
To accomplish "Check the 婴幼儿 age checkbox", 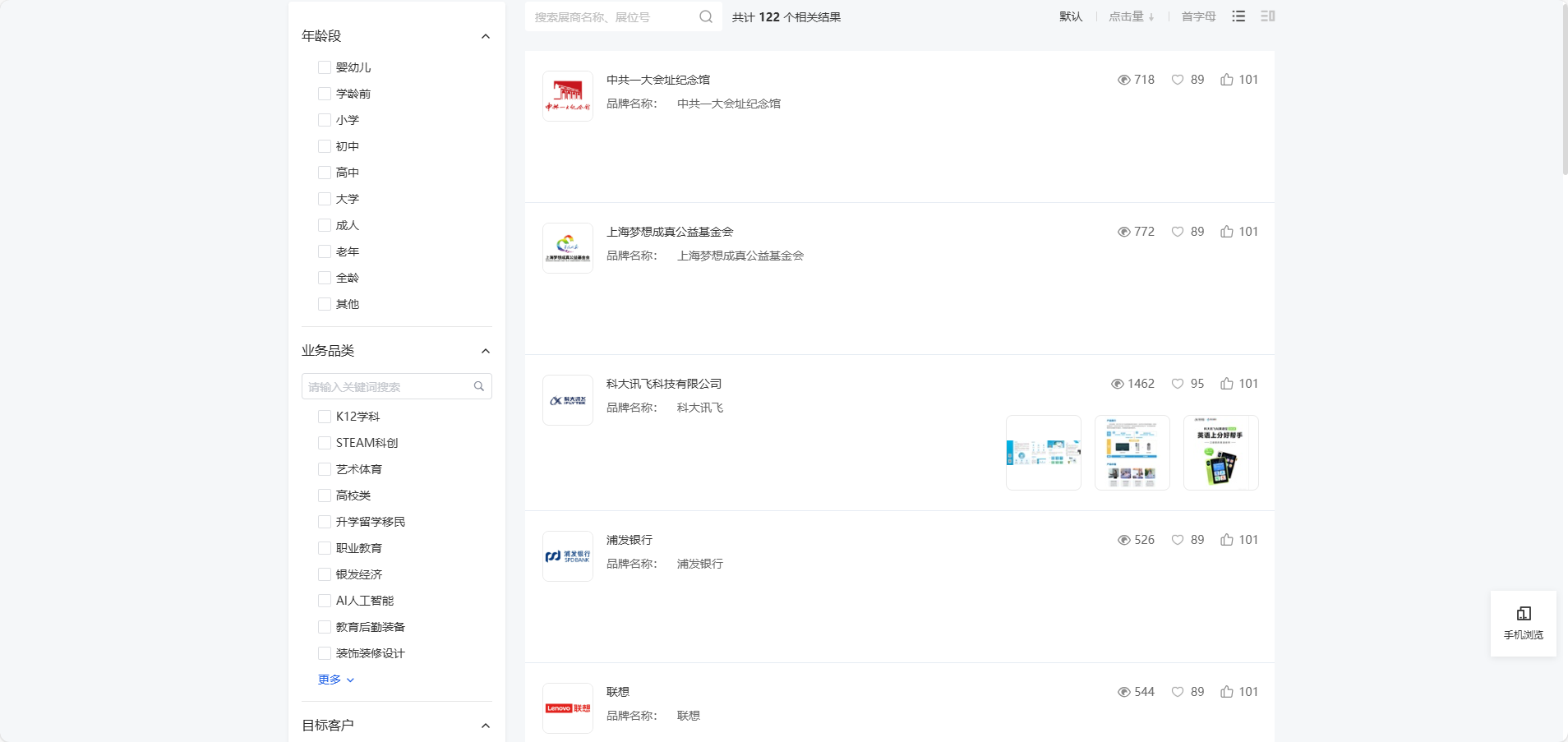I will tap(325, 67).
